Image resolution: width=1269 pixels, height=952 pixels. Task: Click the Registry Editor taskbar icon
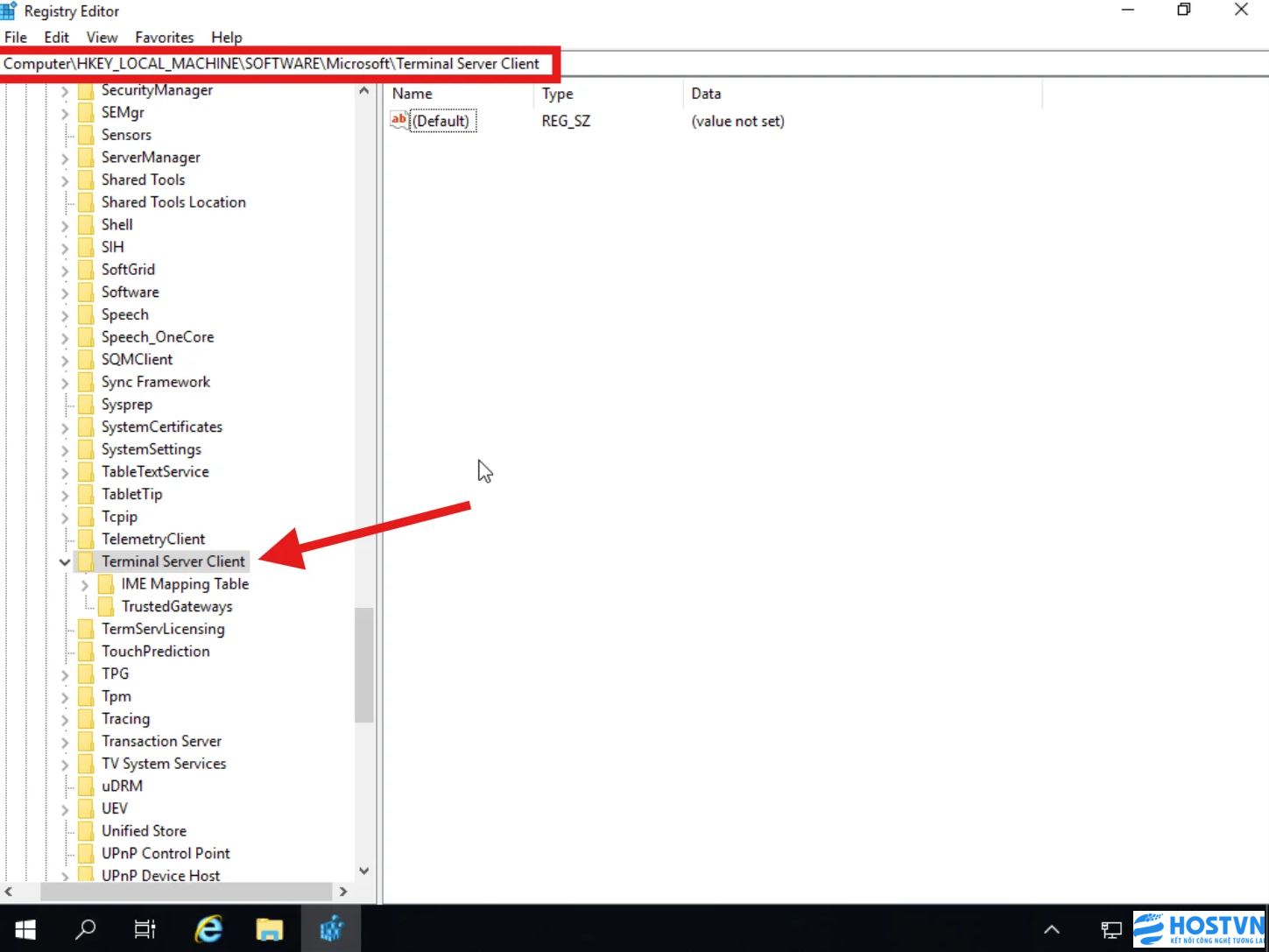tap(330, 928)
